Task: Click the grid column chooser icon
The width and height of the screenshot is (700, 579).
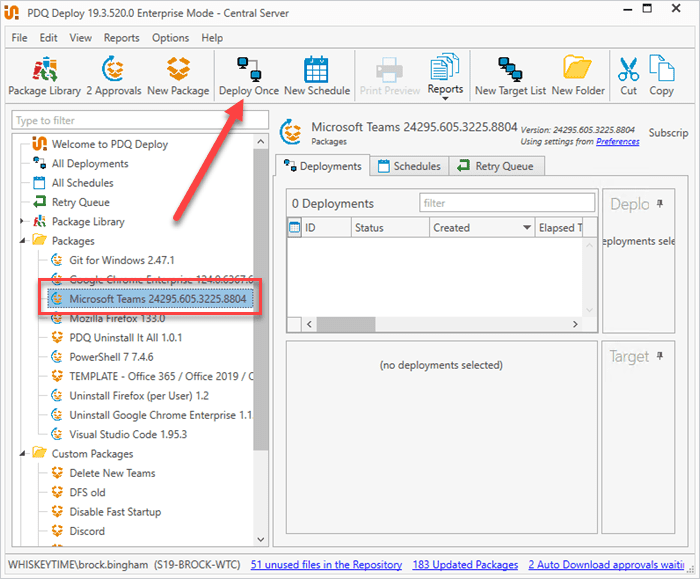Action: [x=295, y=228]
